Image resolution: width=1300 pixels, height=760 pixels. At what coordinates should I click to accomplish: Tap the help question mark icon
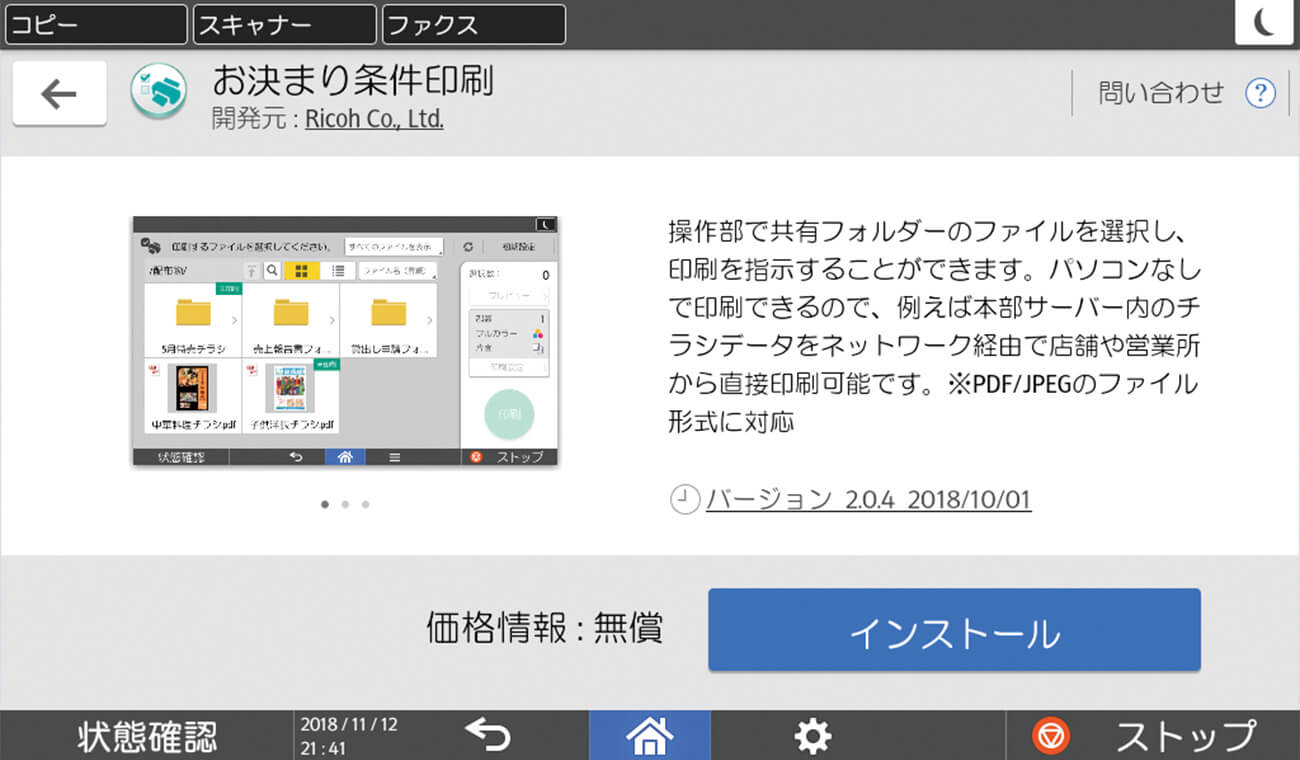click(1260, 92)
